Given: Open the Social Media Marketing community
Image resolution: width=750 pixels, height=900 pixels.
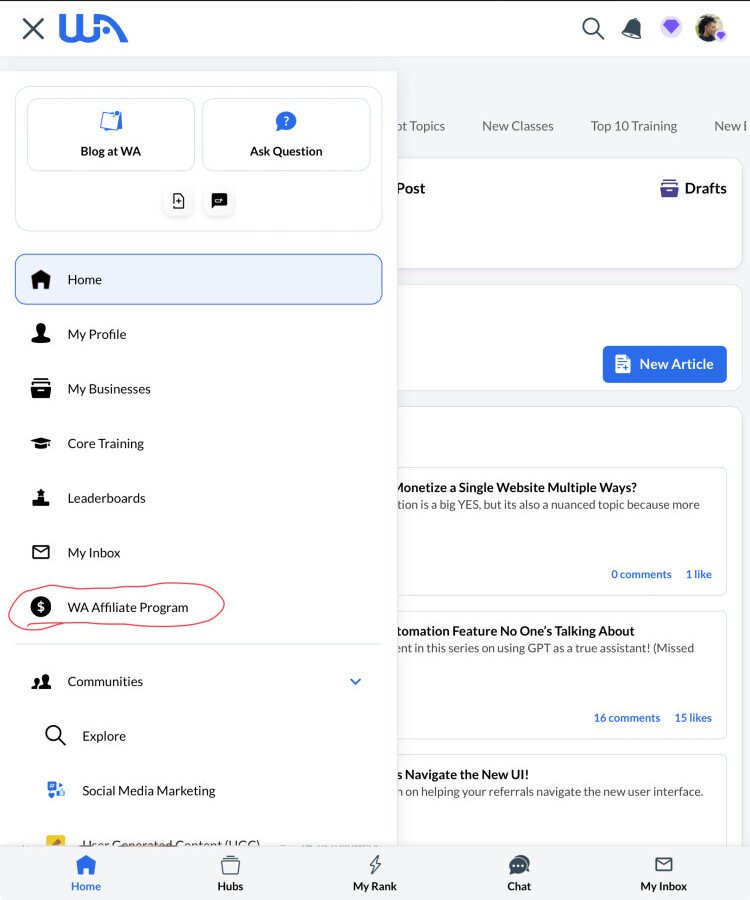Looking at the screenshot, I should [x=149, y=790].
